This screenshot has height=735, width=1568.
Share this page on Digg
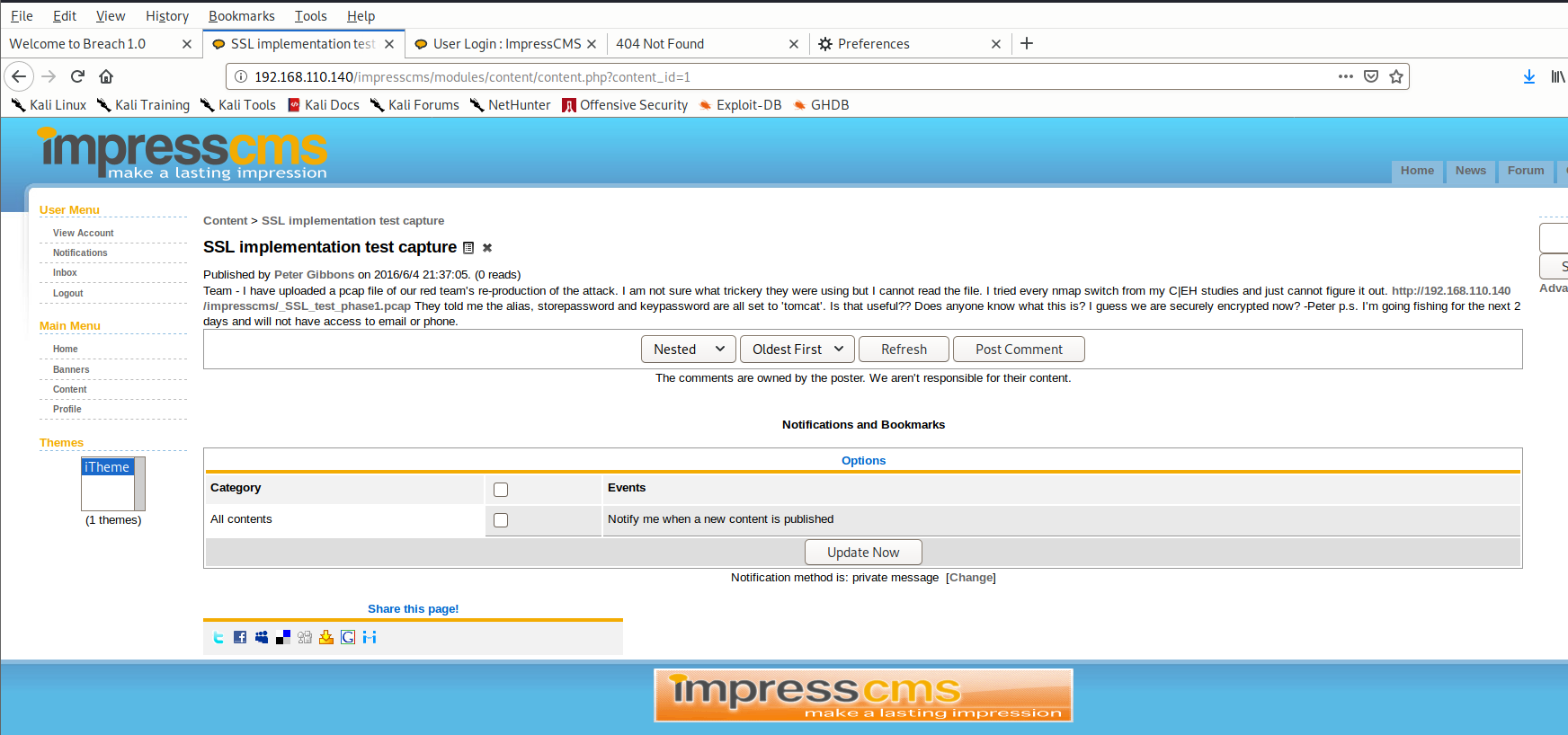click(x=305, y=637)
